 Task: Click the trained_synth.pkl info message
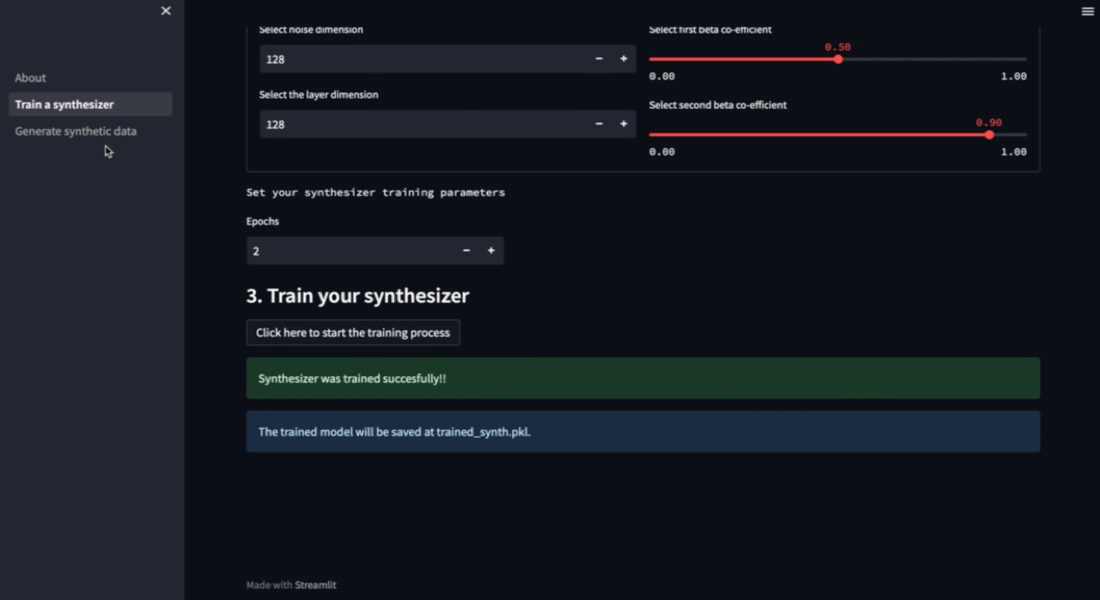[643, 432]
